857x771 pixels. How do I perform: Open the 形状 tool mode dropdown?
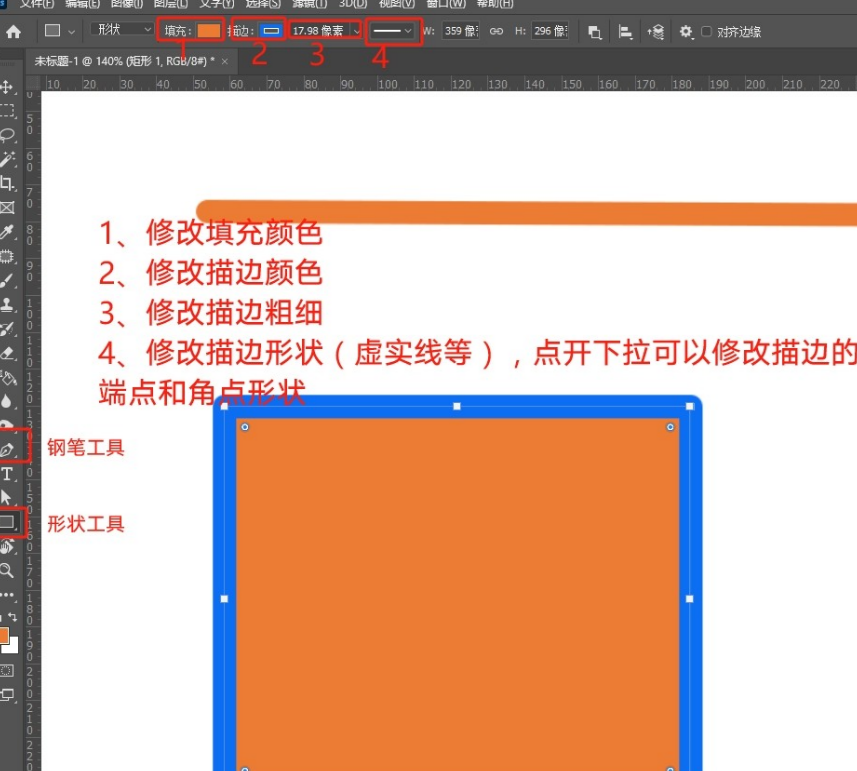tap(122, 30)
